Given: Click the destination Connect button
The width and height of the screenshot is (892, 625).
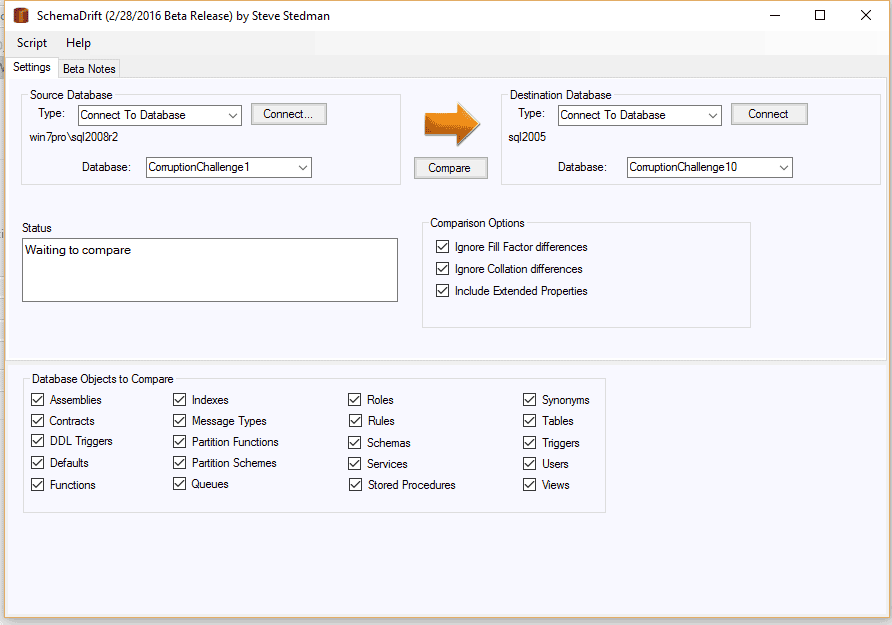Looking at the screenshot, I should 769,114.
